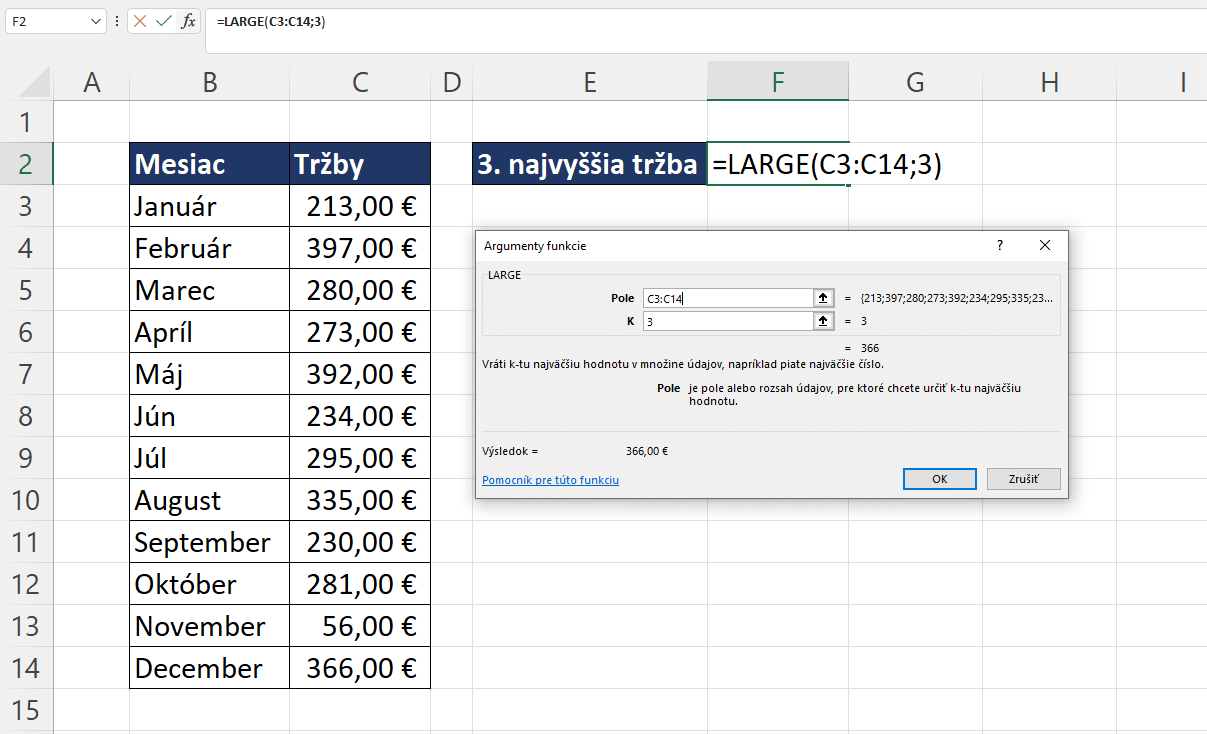Select the Október cell
The height and width of the screenshot is (734, 1207).
[210, 584]
